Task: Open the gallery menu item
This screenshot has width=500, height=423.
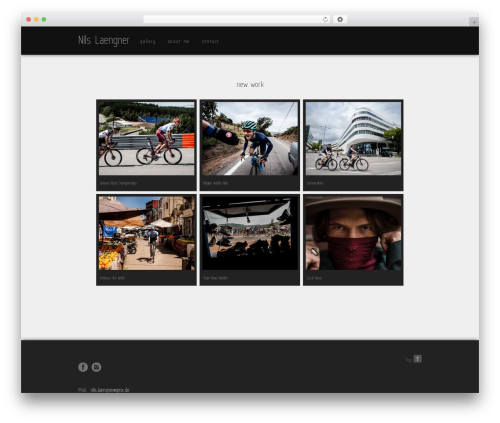Action: click(x=148, y=41)
